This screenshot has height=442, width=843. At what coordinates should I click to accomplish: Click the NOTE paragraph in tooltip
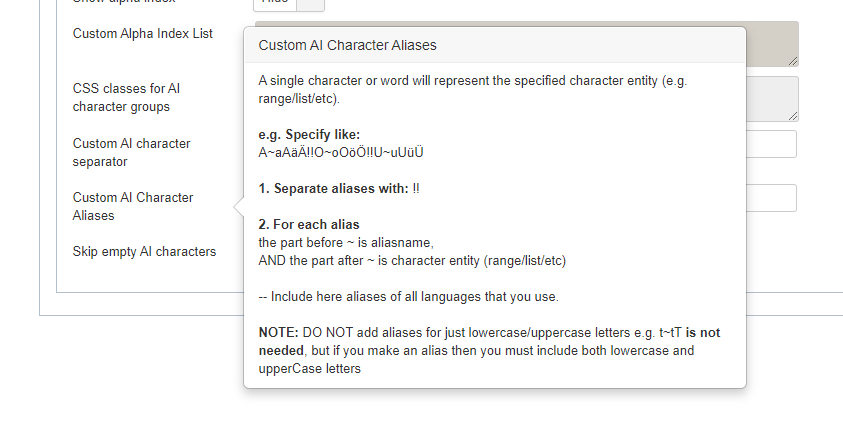point(489,351)
